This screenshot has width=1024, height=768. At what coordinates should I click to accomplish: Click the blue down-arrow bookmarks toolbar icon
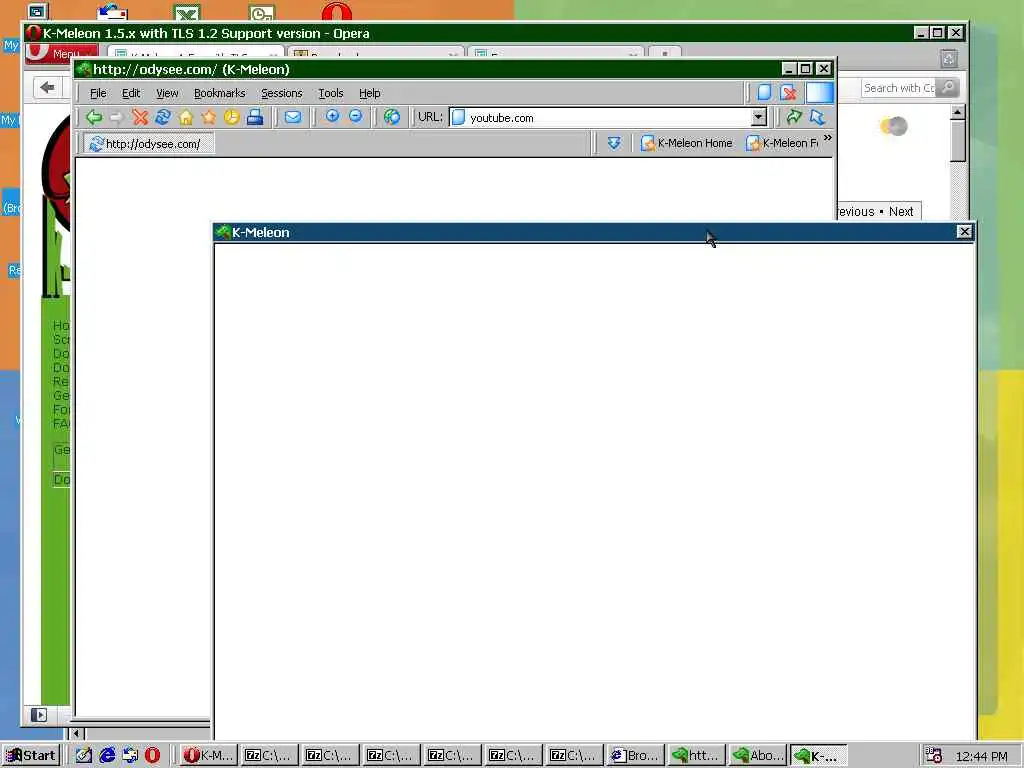pyautogui.click(x=614, y=143)
